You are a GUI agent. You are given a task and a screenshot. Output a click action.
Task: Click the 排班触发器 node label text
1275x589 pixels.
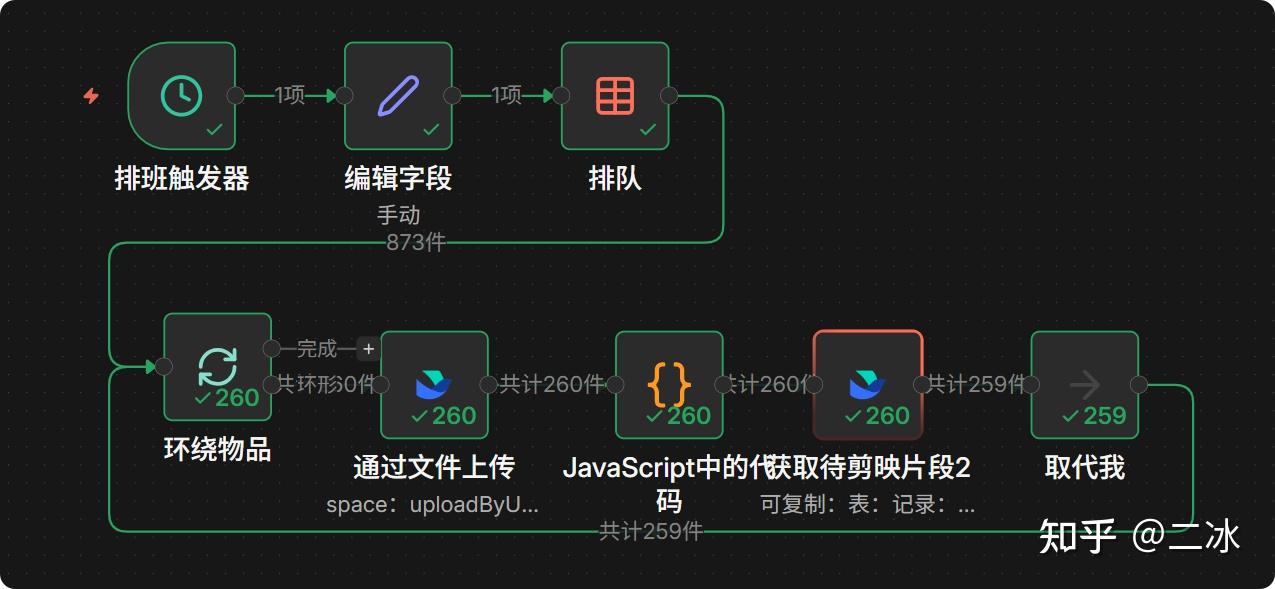point(182,179)
